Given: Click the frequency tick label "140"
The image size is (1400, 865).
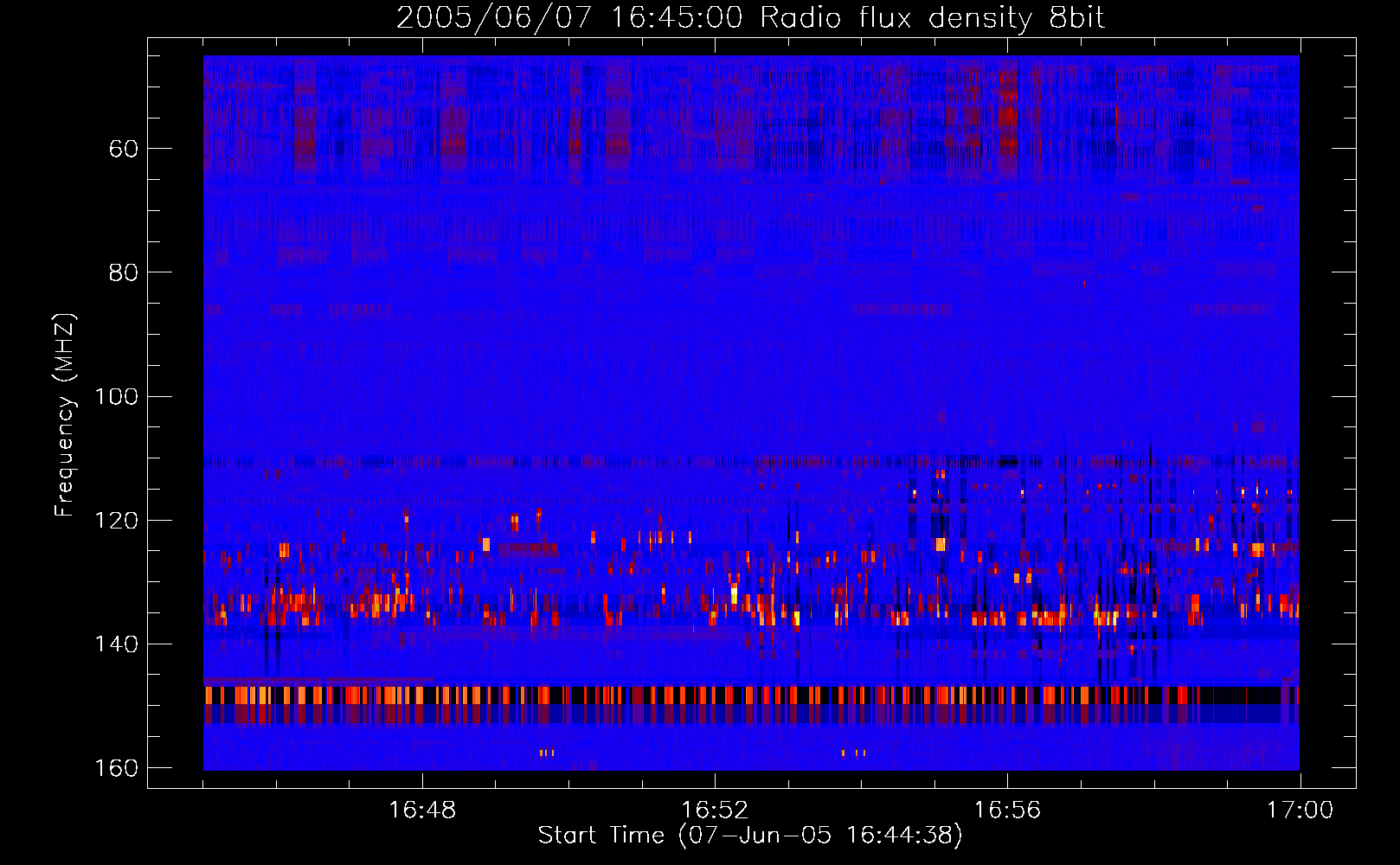Looking at the screenshot, I should [116, 644].
